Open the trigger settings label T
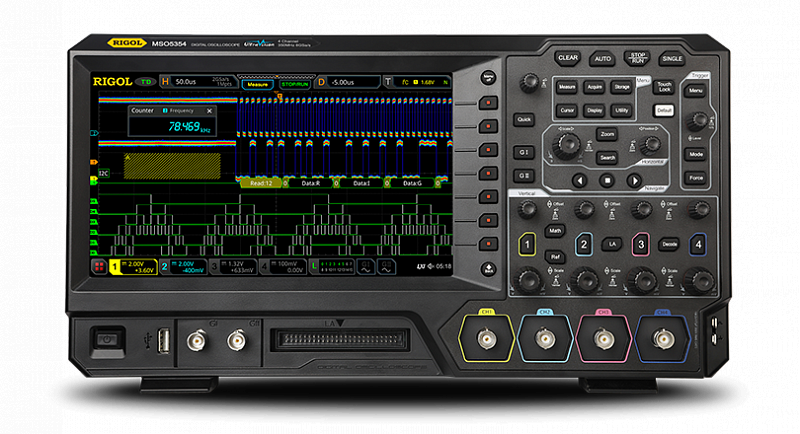This screenshot has width=800, height=434. point(388,81)
